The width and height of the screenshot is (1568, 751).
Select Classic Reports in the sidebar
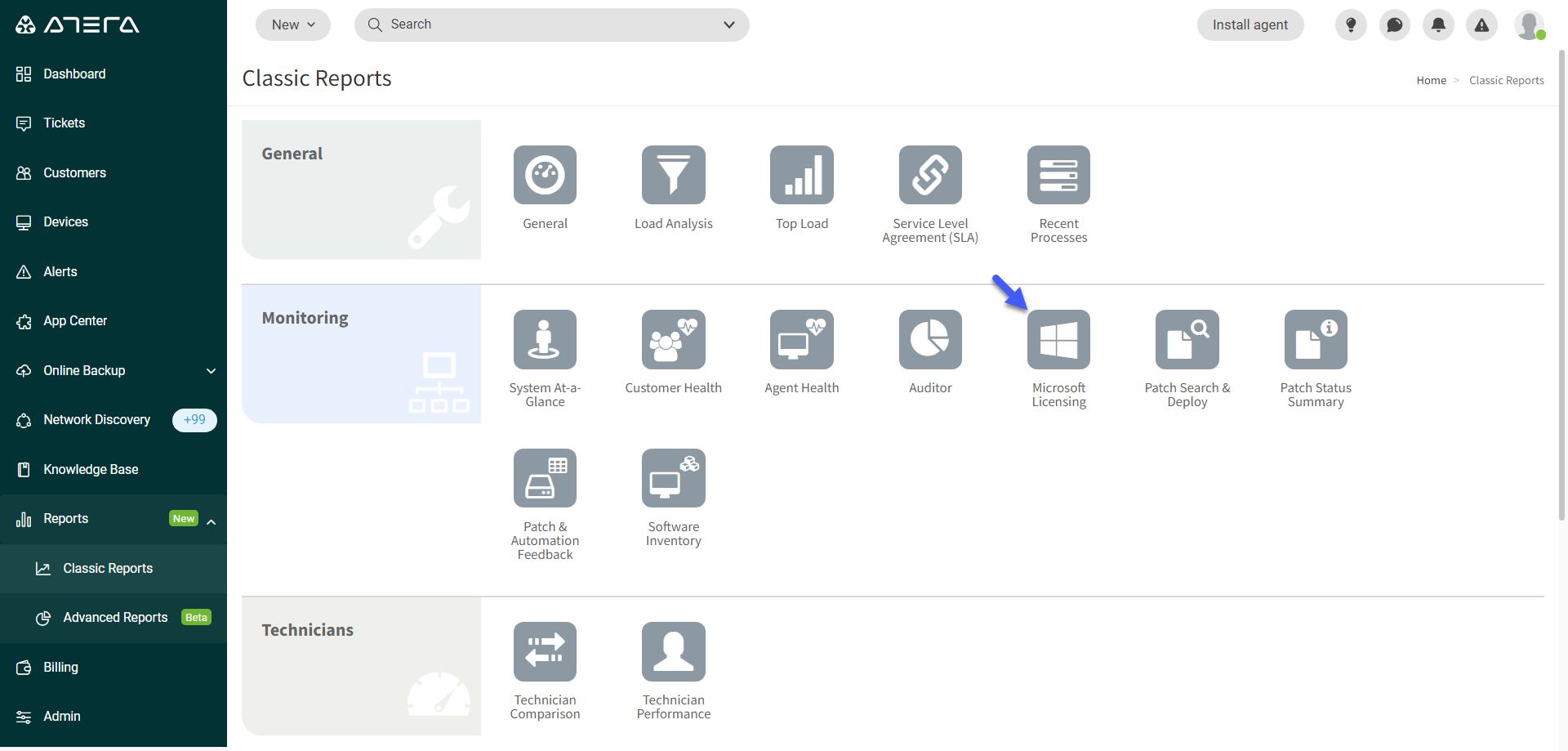(107, 568)
